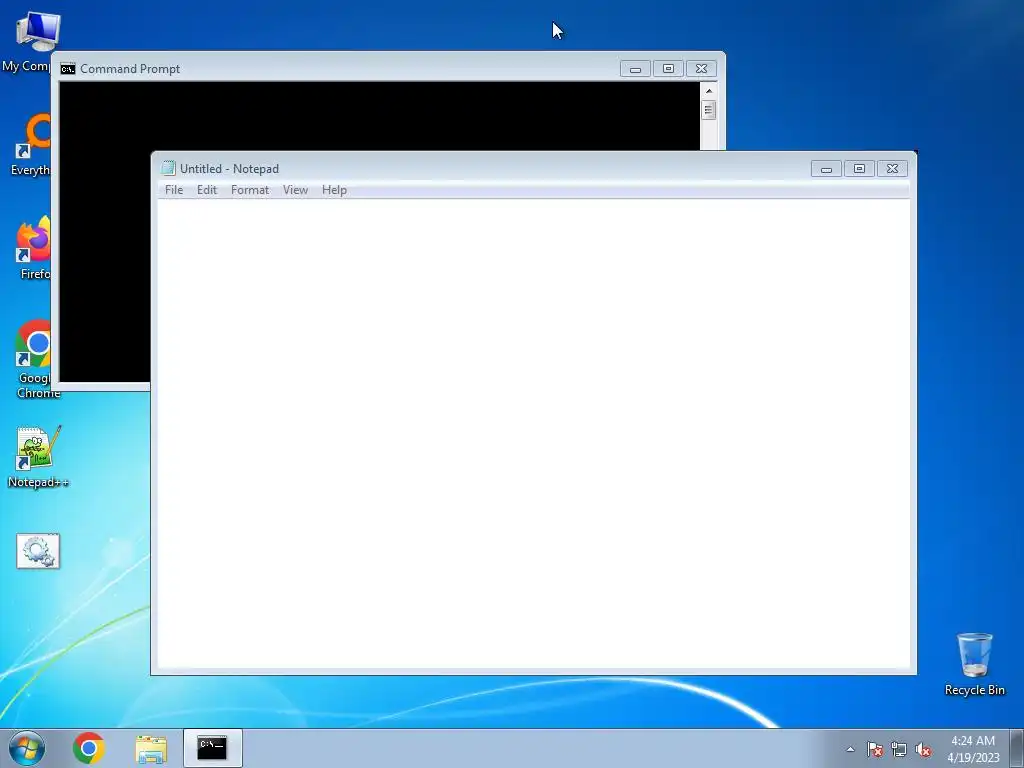Open the Edit menu in Notepad
Image resolution: width=1024 pixels, height=768 pixels.
pos(206,190)
